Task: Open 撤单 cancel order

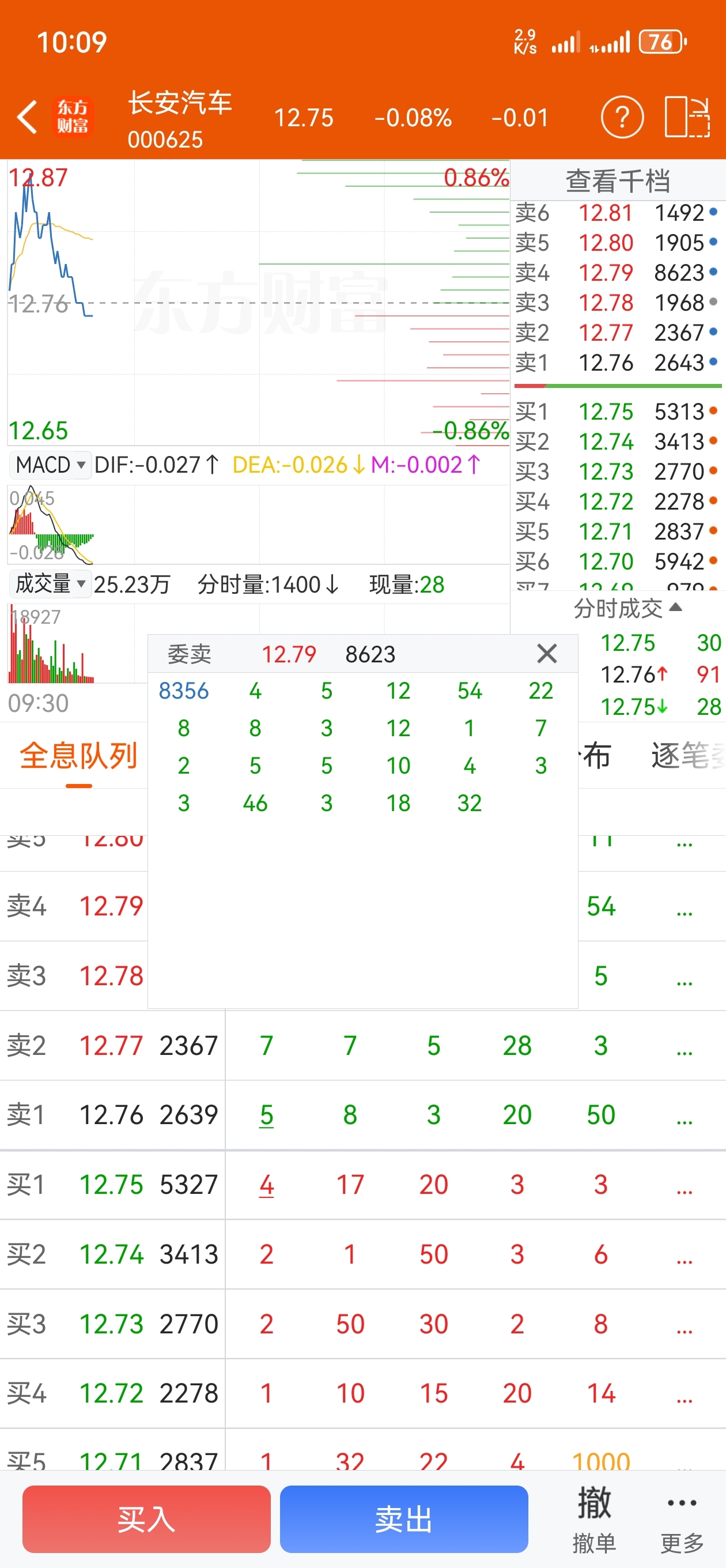Action: click(x=594, y=1520)
